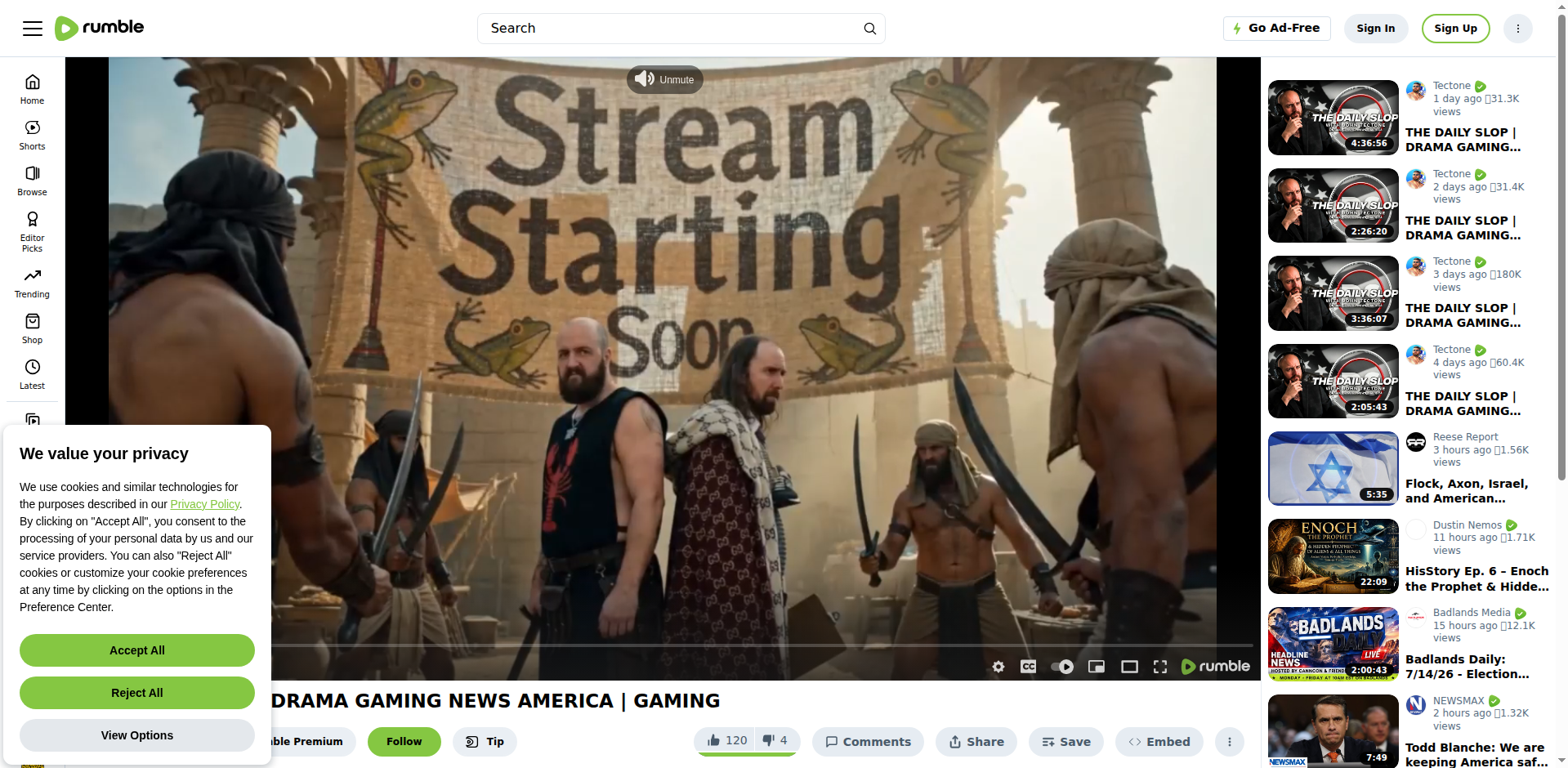Open Editor Picks in sidebar
This screenshot has height=768, width=1568.
(x=33, y=231)
